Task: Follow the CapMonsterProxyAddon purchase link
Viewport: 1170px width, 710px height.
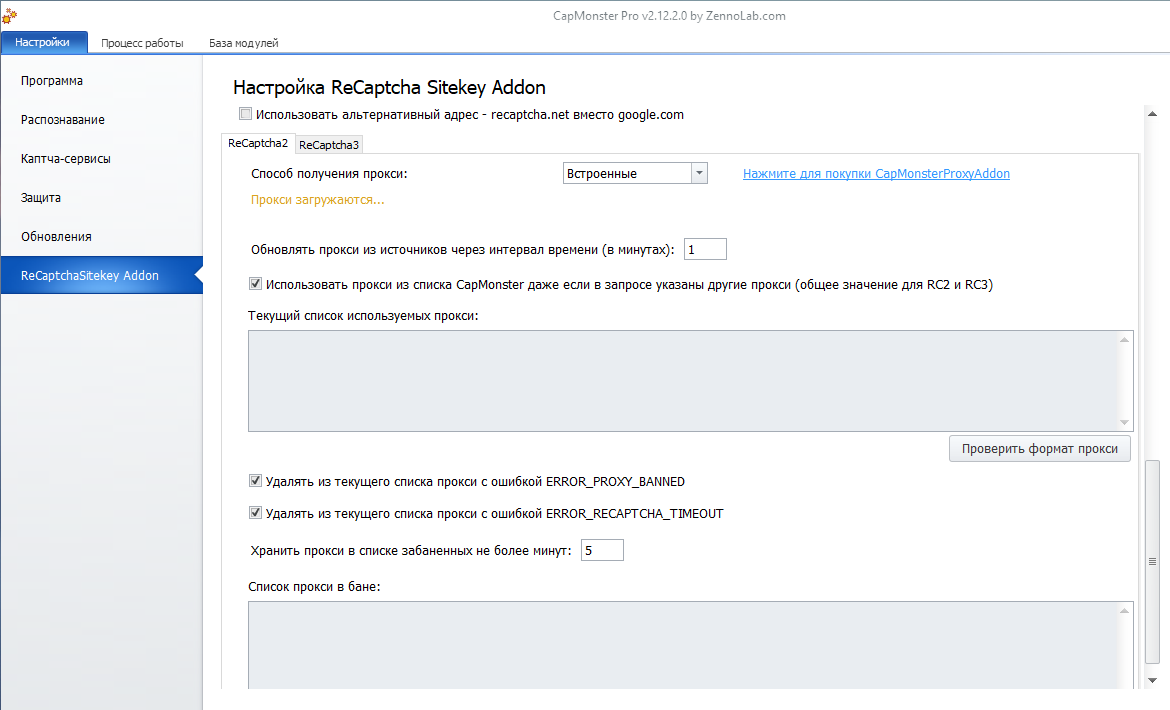Action: tap(876, 174)
